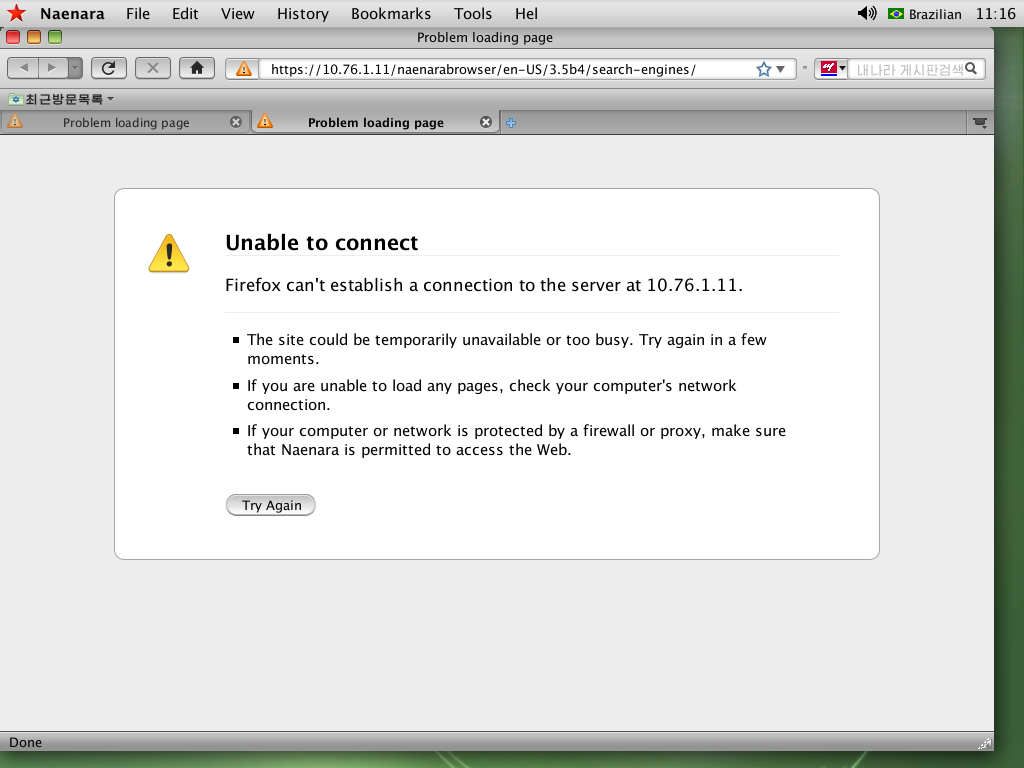Close the first Problem loading page tab
Viewport: 1024px width, 768px height.
236,122
